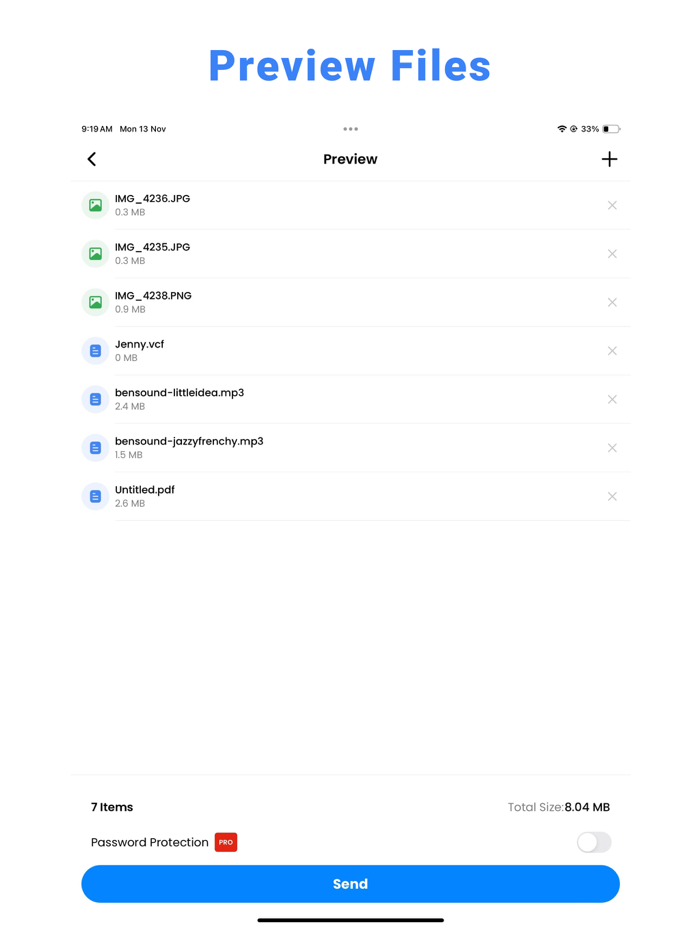This screenshot has width=700, height=934.
Task: Open the image thumbnail icon for IMG_4236.JPG
Action: [x=94, y=205]
